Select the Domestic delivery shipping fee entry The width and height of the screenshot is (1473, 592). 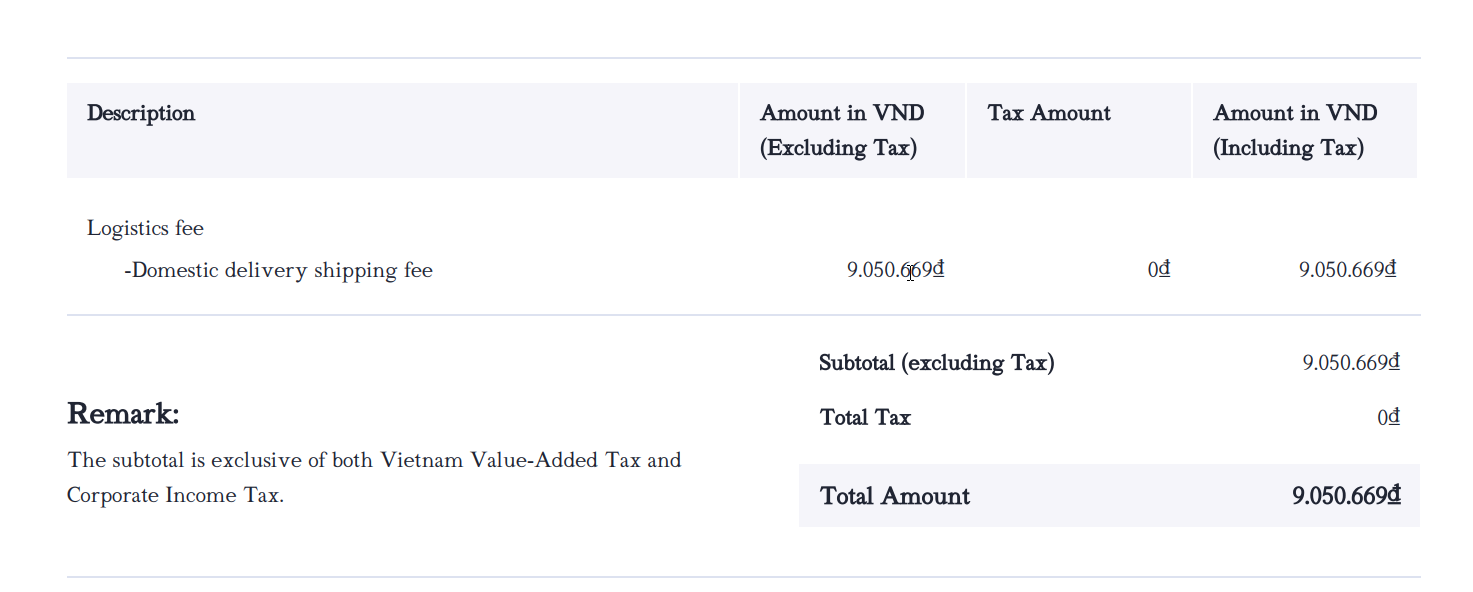pyautogui.click(x=278, y=271)
